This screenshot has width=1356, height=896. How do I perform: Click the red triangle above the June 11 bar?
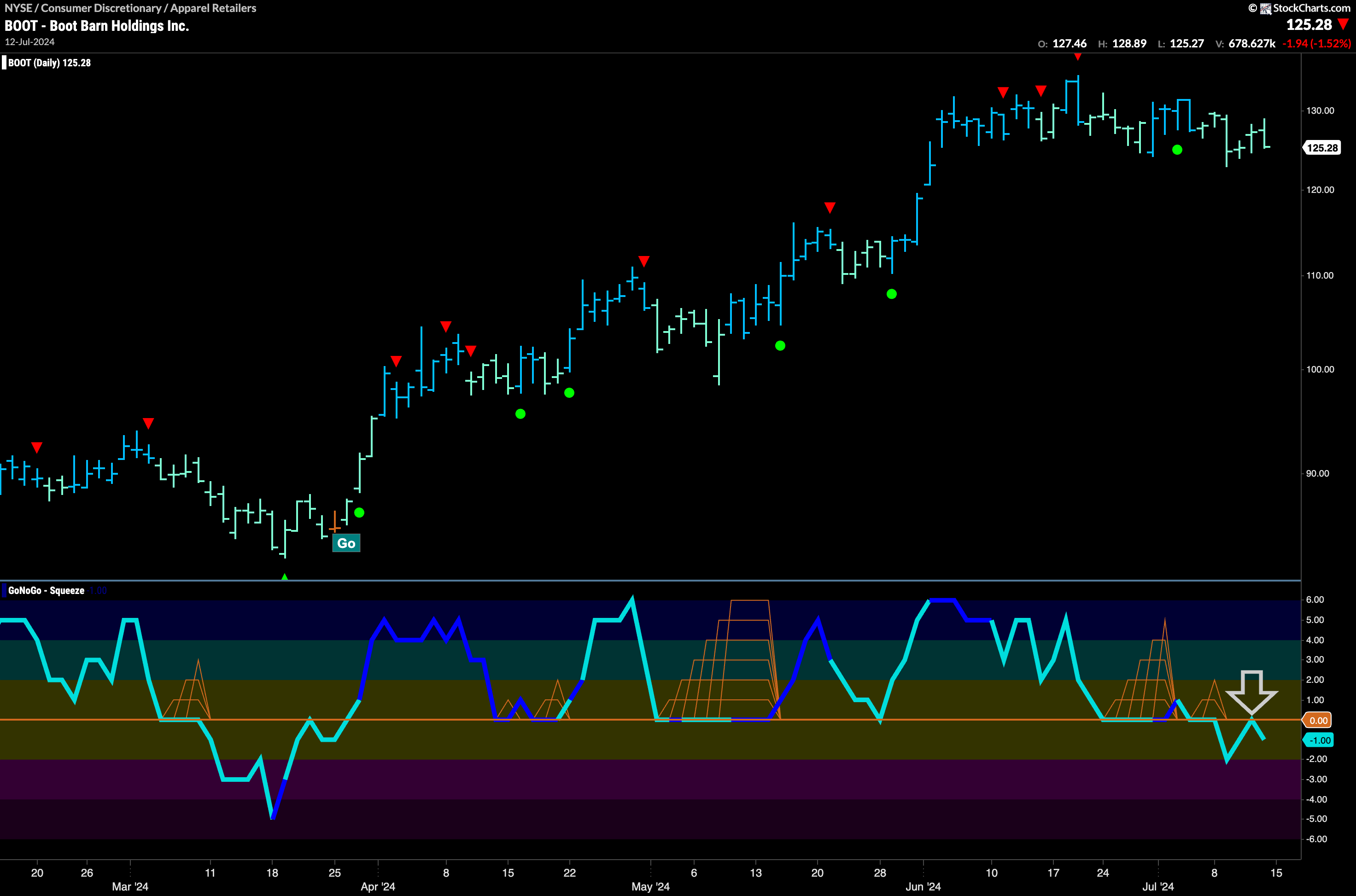[x=1003, y=93]
